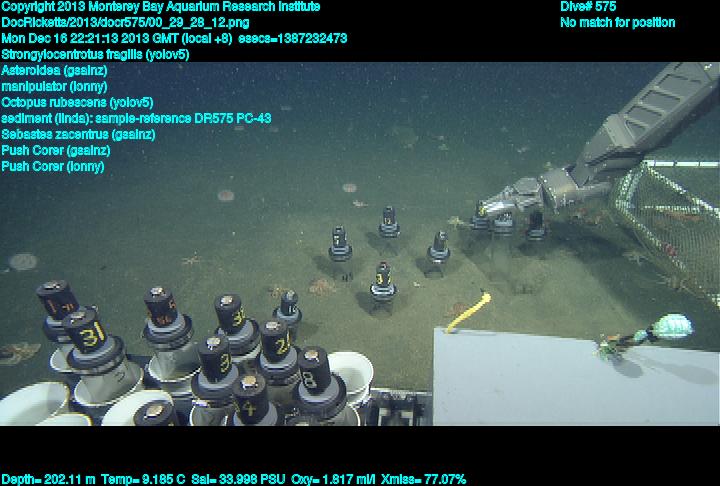Click the 'manipulator (lonny)' annotation
This screenshot has height=486, width=720.
pyautogui.click(x=54, y=87)
